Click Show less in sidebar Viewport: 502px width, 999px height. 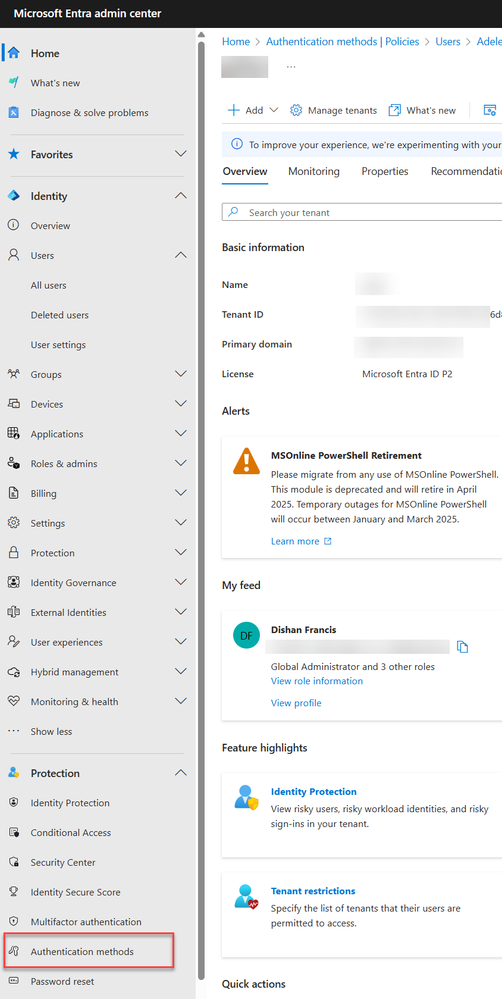(x=51, y=731)
